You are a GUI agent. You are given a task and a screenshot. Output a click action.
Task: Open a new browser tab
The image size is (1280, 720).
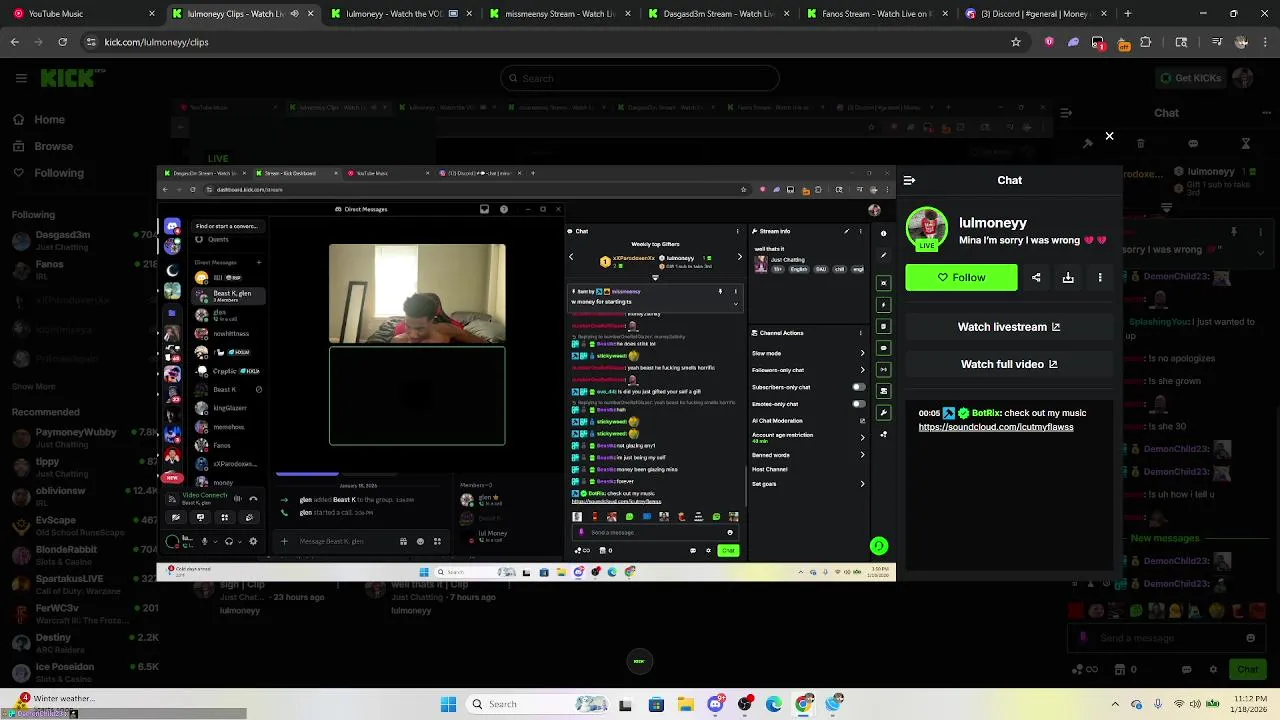1127,14
